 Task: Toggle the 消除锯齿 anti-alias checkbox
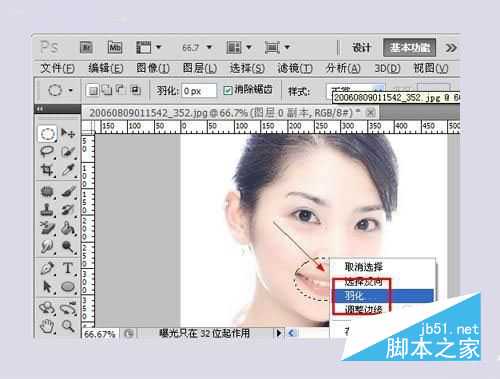pos(228,90)
